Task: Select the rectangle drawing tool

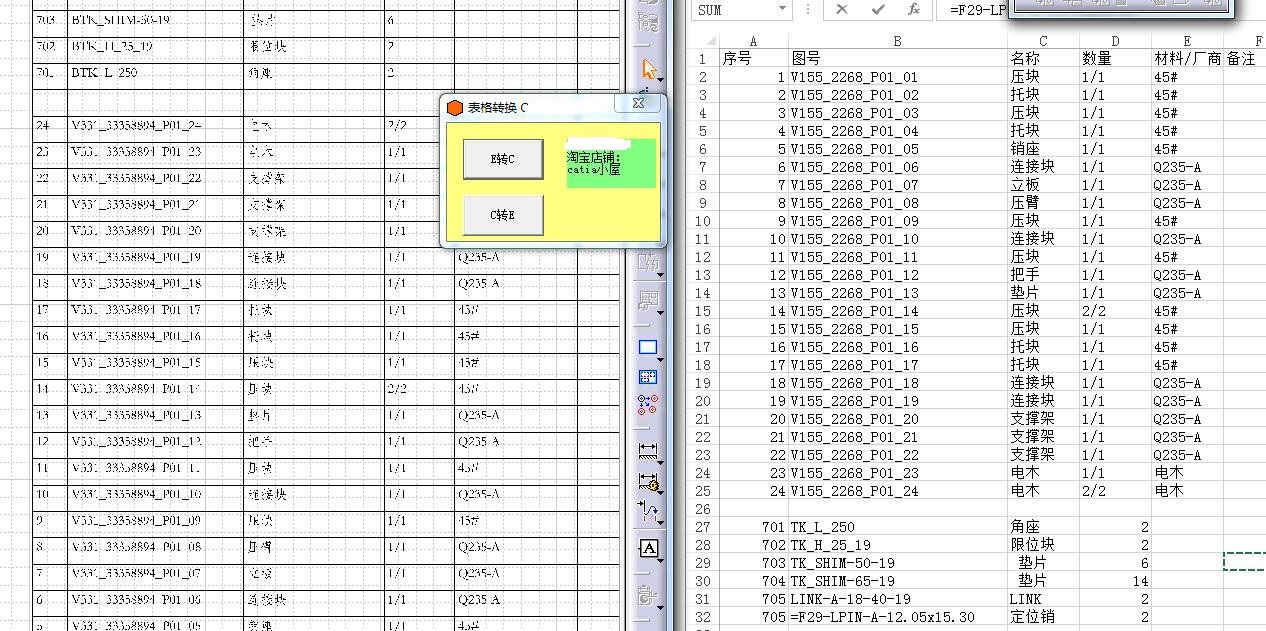Action: click(x=648, y=347)
